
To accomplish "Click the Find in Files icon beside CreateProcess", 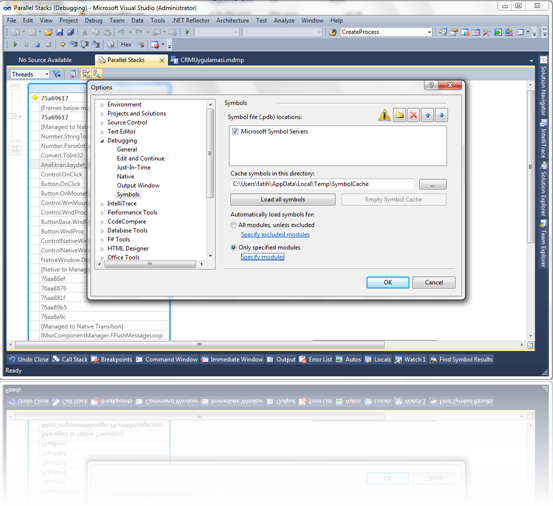I will coord(333,32).
